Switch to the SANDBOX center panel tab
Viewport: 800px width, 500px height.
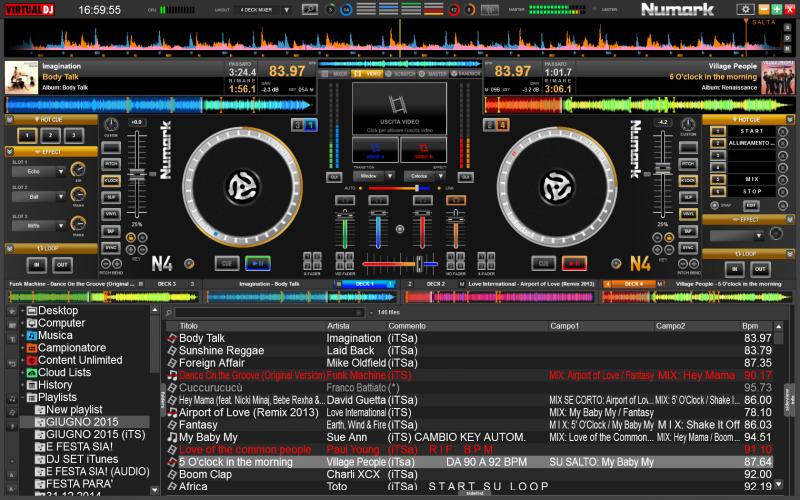466,74
